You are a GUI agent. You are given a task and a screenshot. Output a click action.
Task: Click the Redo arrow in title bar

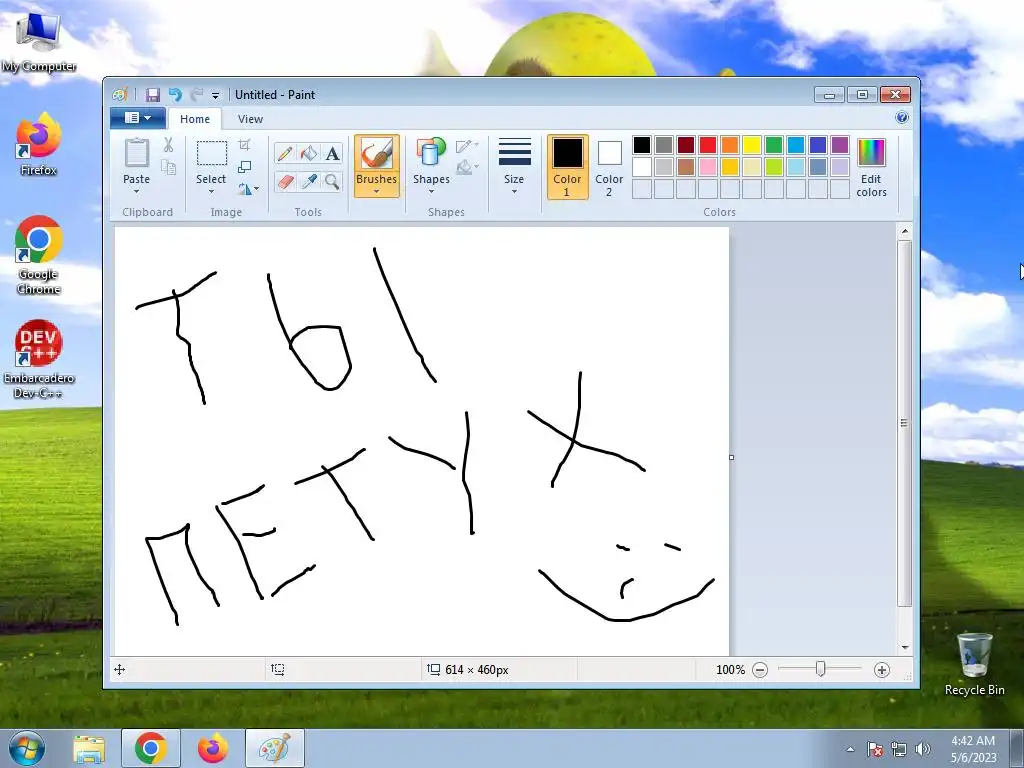[x=197, y=95]
